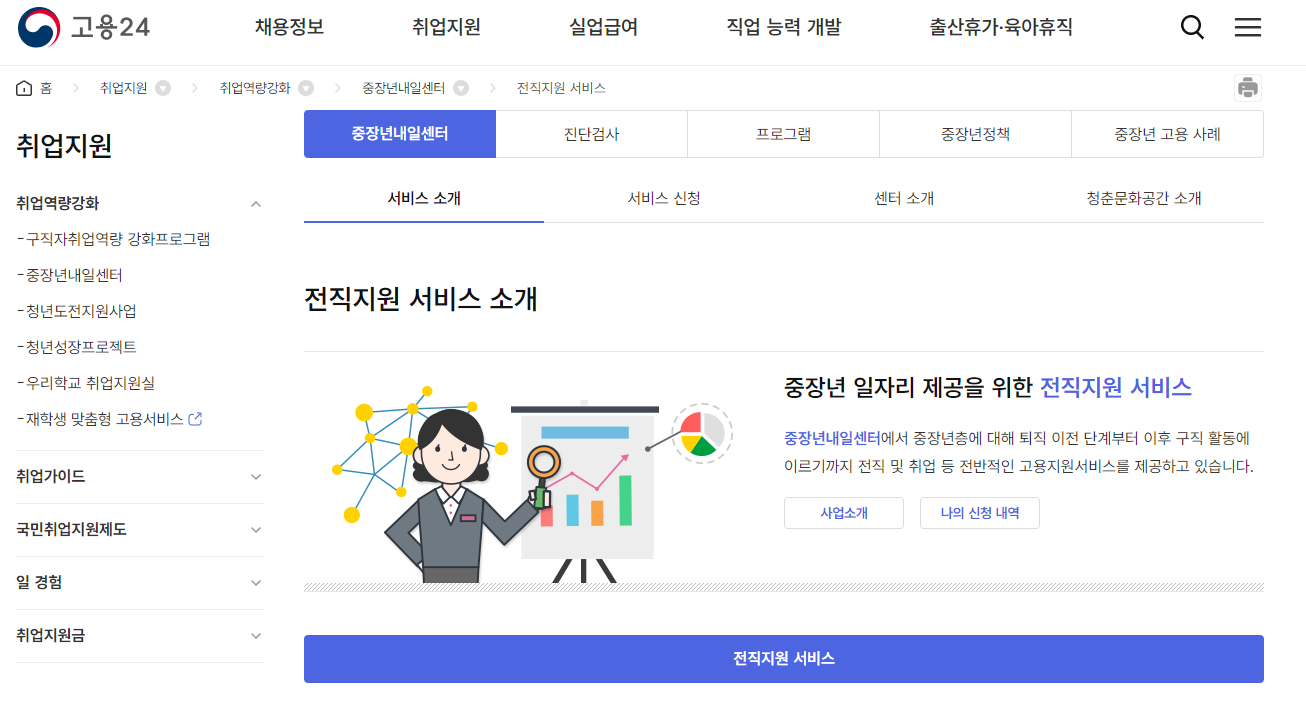Open 청년도전지원사업 sidebar link
The width and height of the screenshot is (1306, 721).
tap(77, 311)
